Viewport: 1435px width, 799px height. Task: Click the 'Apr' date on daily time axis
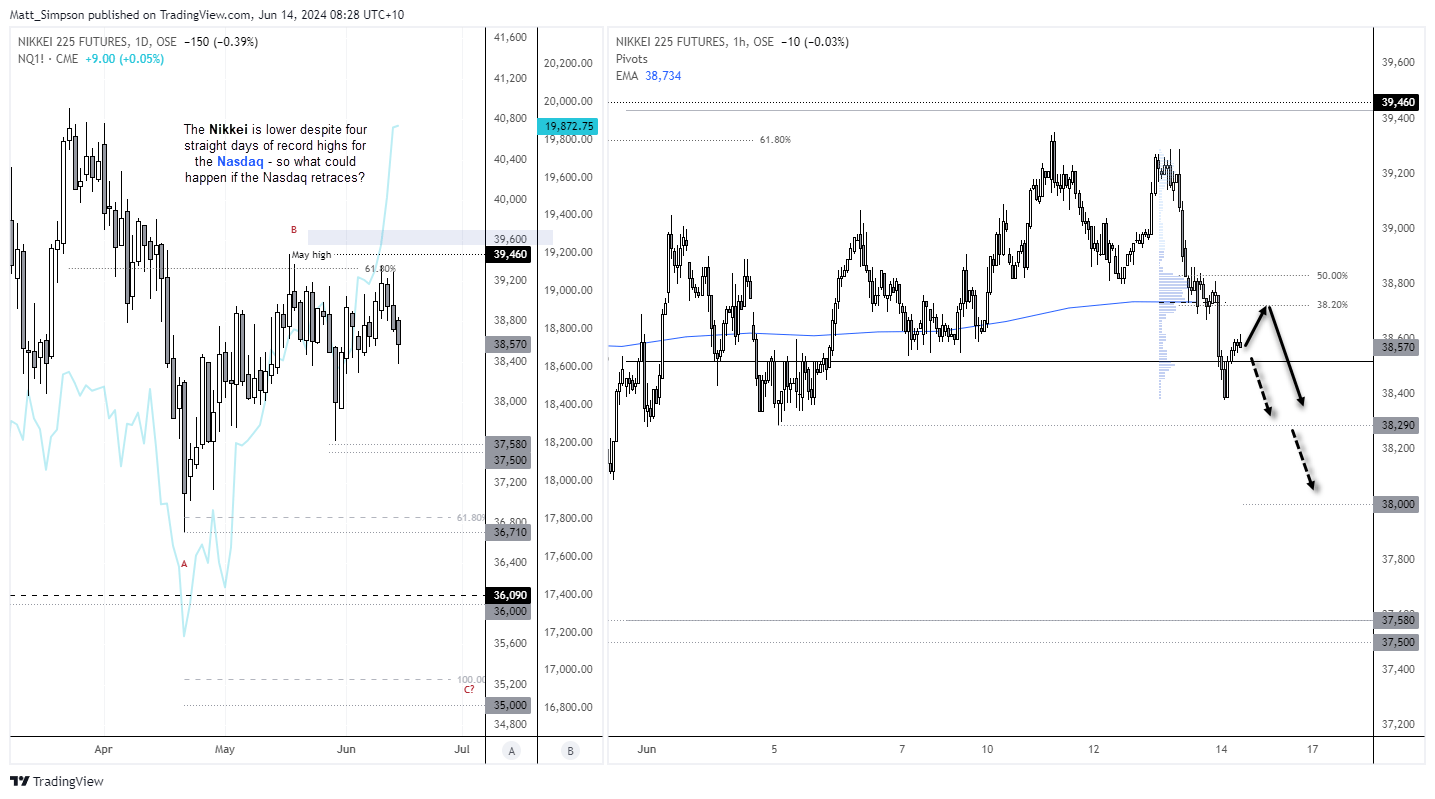pyautogui.click(x=104, y=749)
